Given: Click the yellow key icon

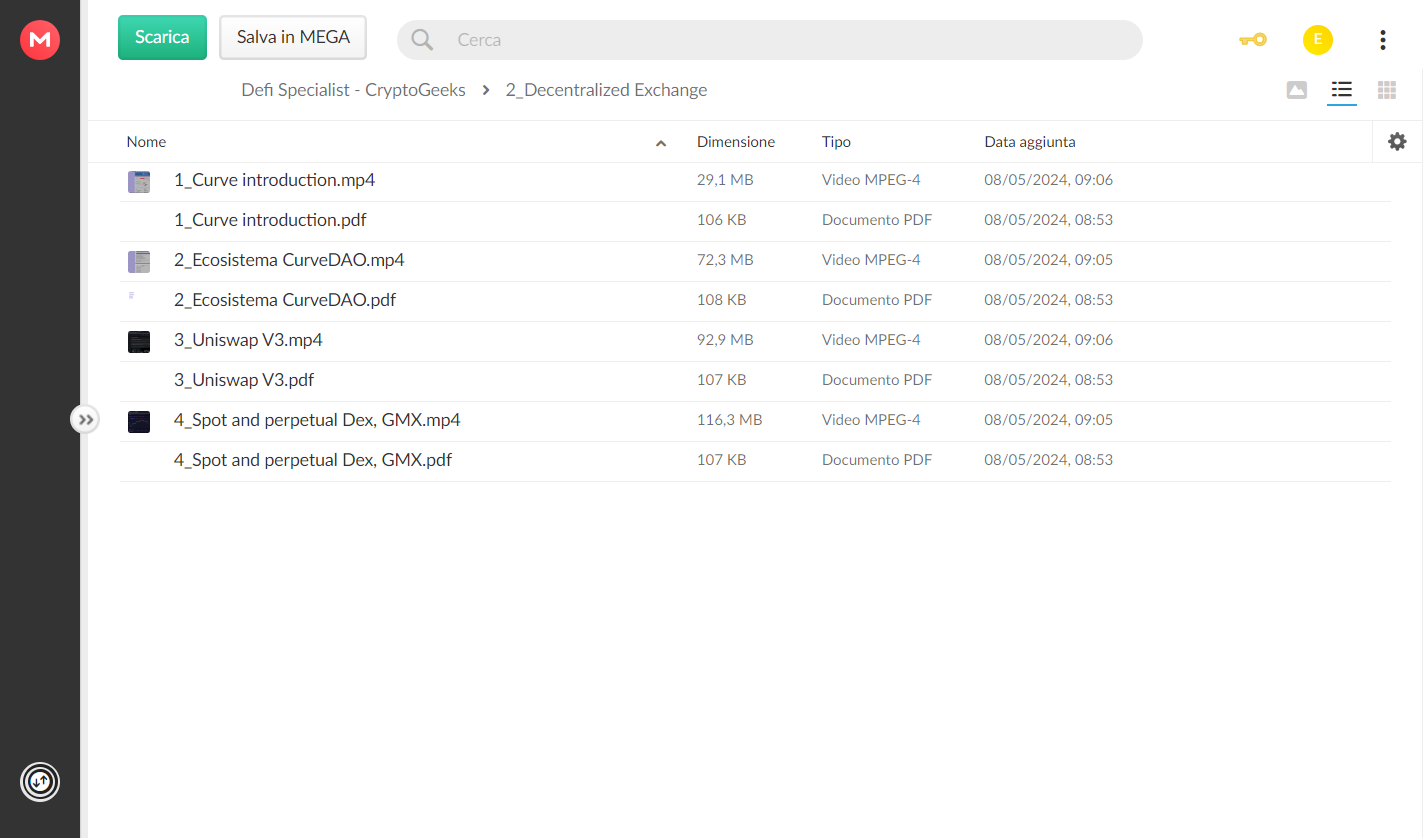Looking at the screenshot, I should tap(1252, 40).
